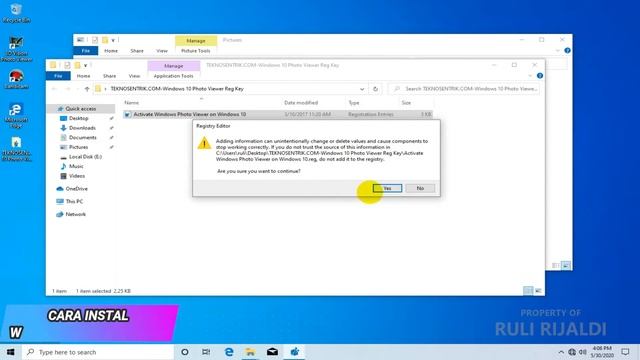Screen dimensions: 640x360
Task: Open the Quick Access Toolbar customize dropdown
Action: coord(85,65)
